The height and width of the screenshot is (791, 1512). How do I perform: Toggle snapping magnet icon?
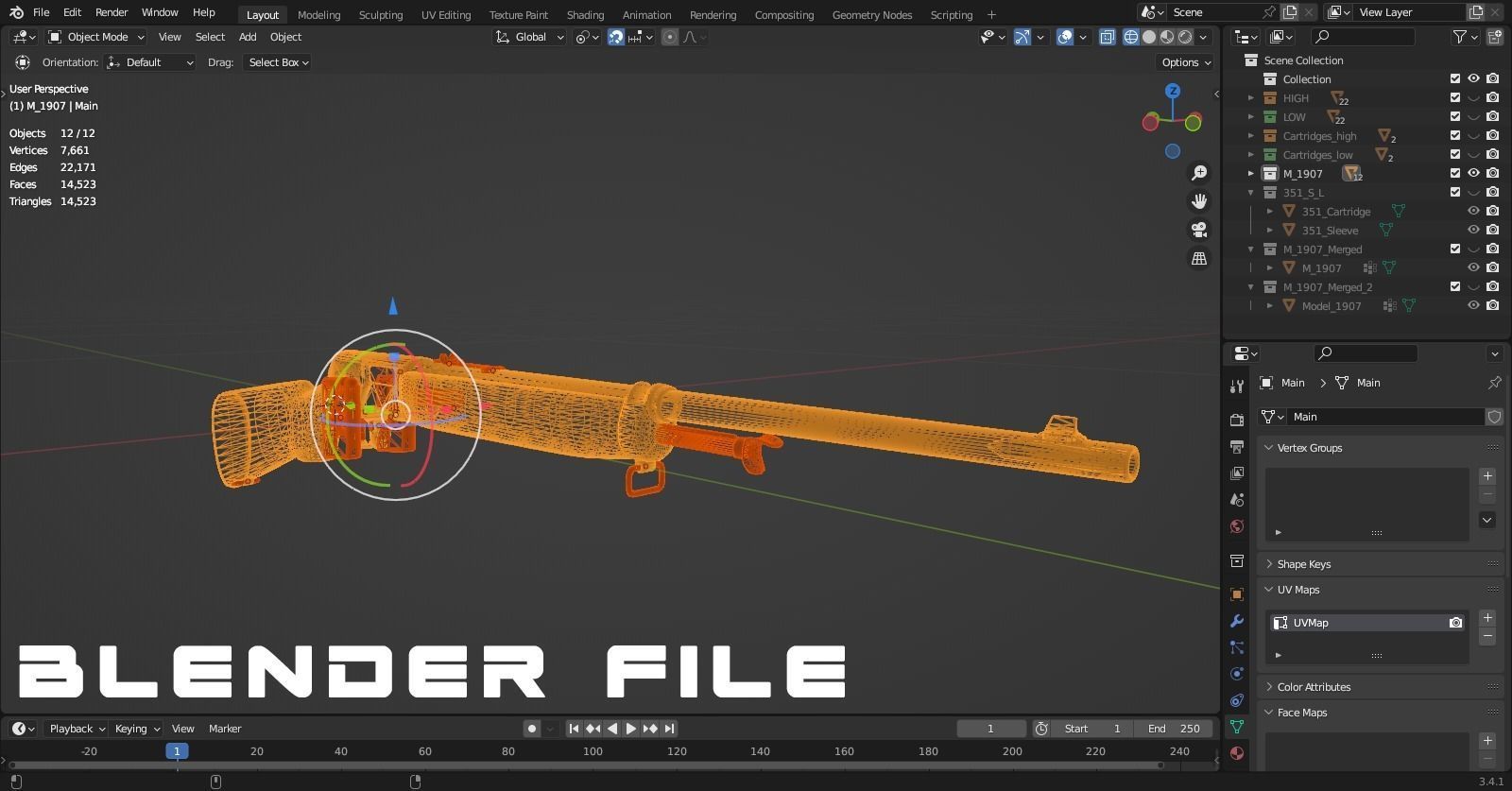pyautogui.click(x=616, y=37)
